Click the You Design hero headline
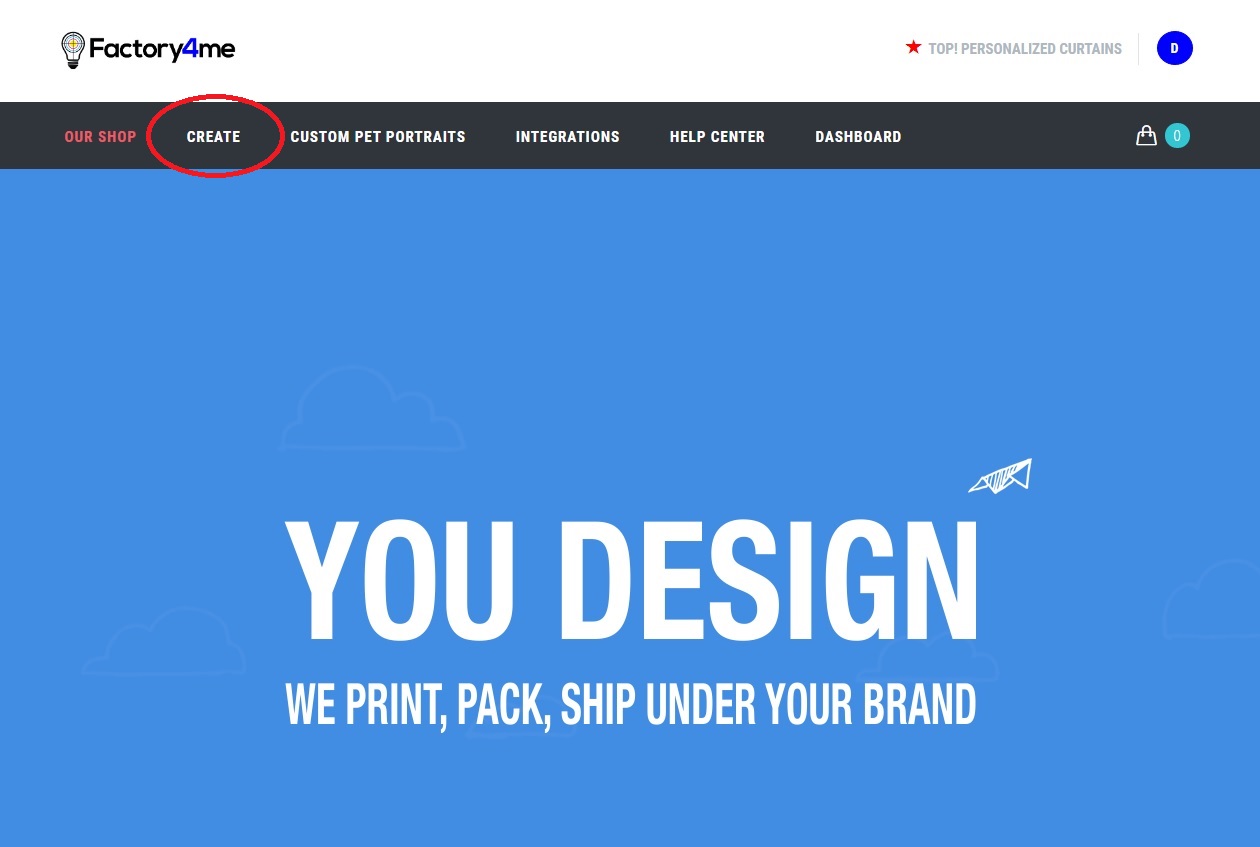1260x847 pixels. (632, 582)
